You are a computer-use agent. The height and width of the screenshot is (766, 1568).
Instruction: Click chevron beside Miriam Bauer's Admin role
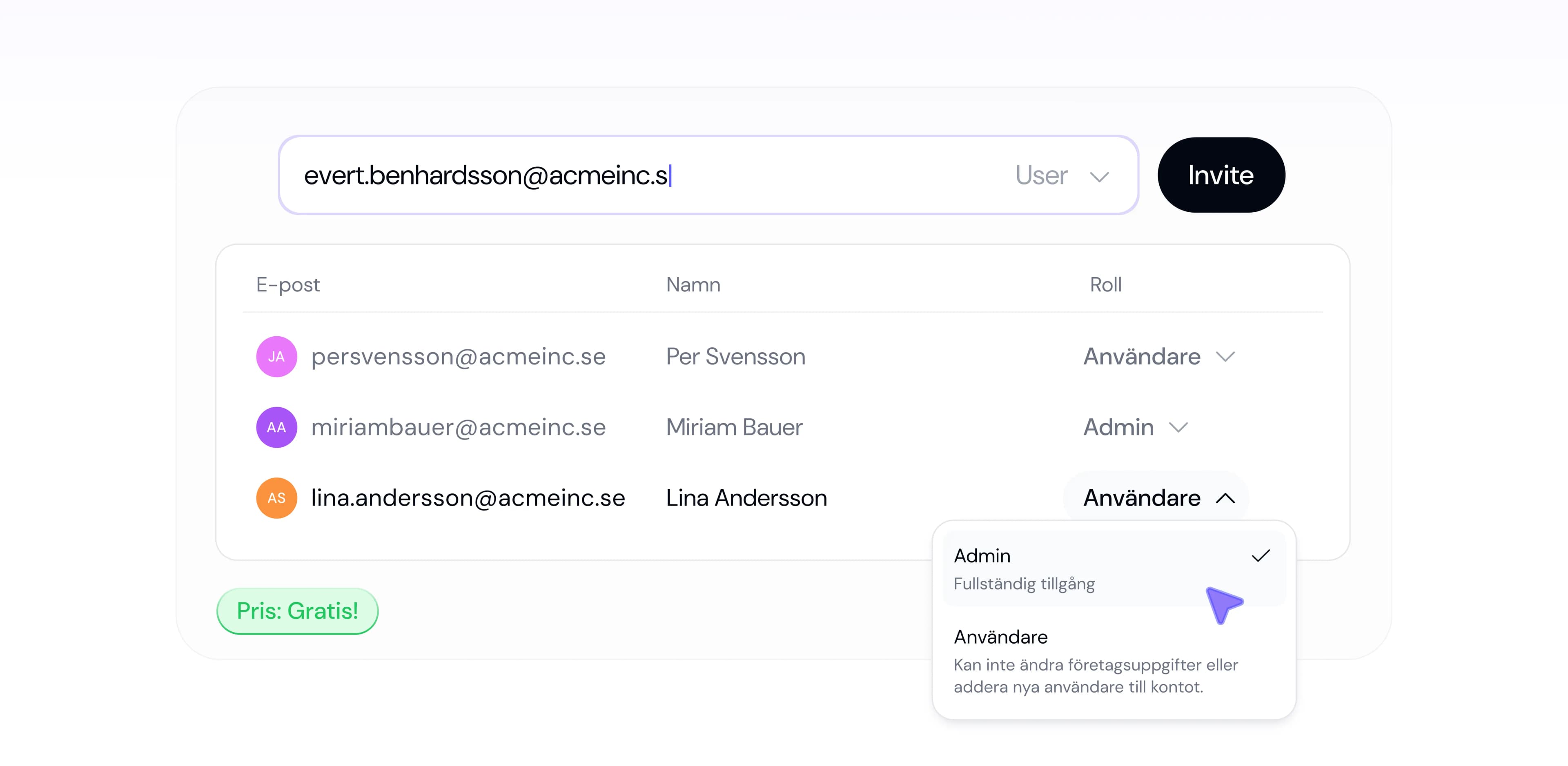[1178, 427]
